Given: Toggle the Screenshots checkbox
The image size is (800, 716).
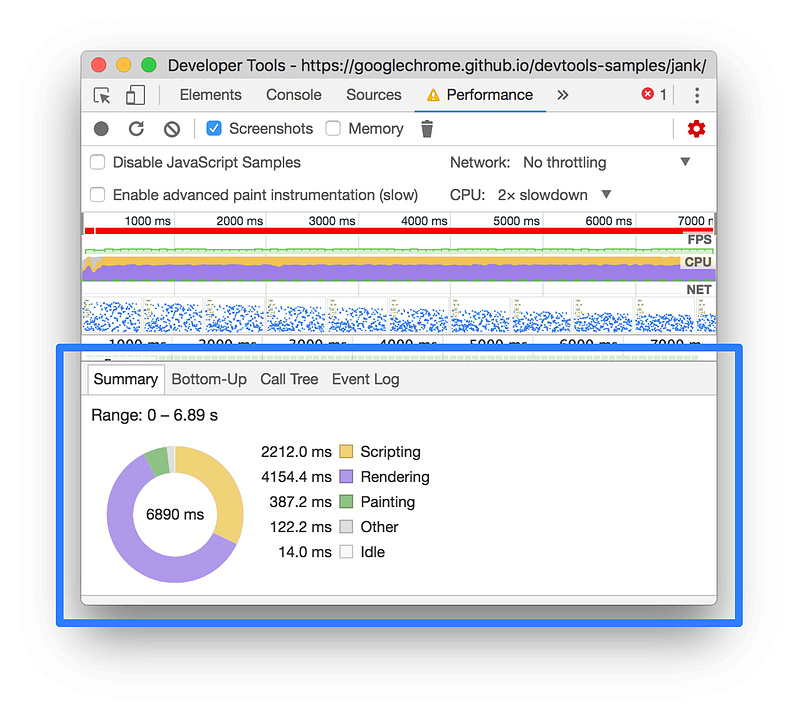Looking at the screenshot, I should pos(214,129).
